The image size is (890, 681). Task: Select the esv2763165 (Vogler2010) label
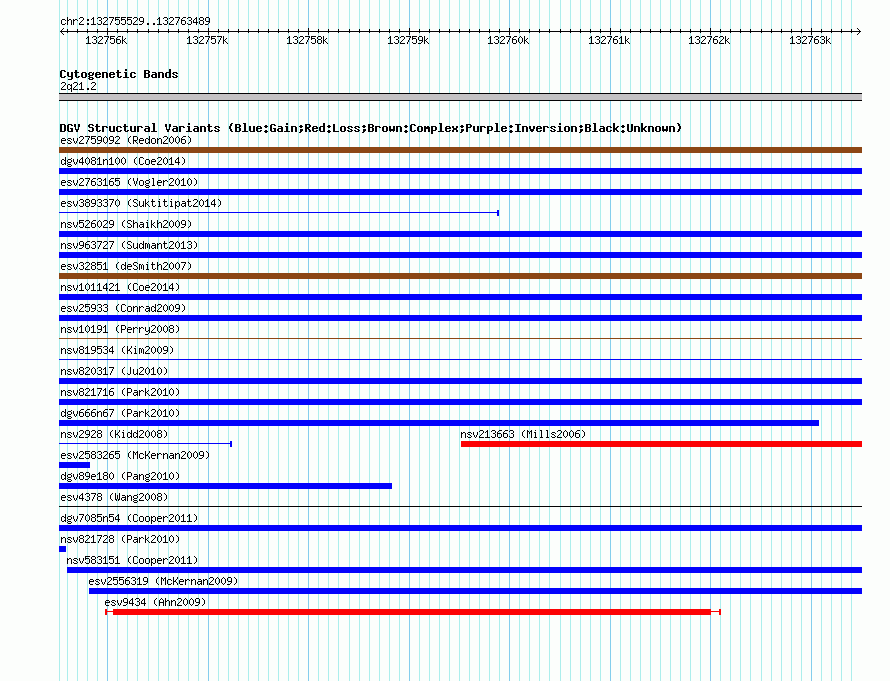129,182
